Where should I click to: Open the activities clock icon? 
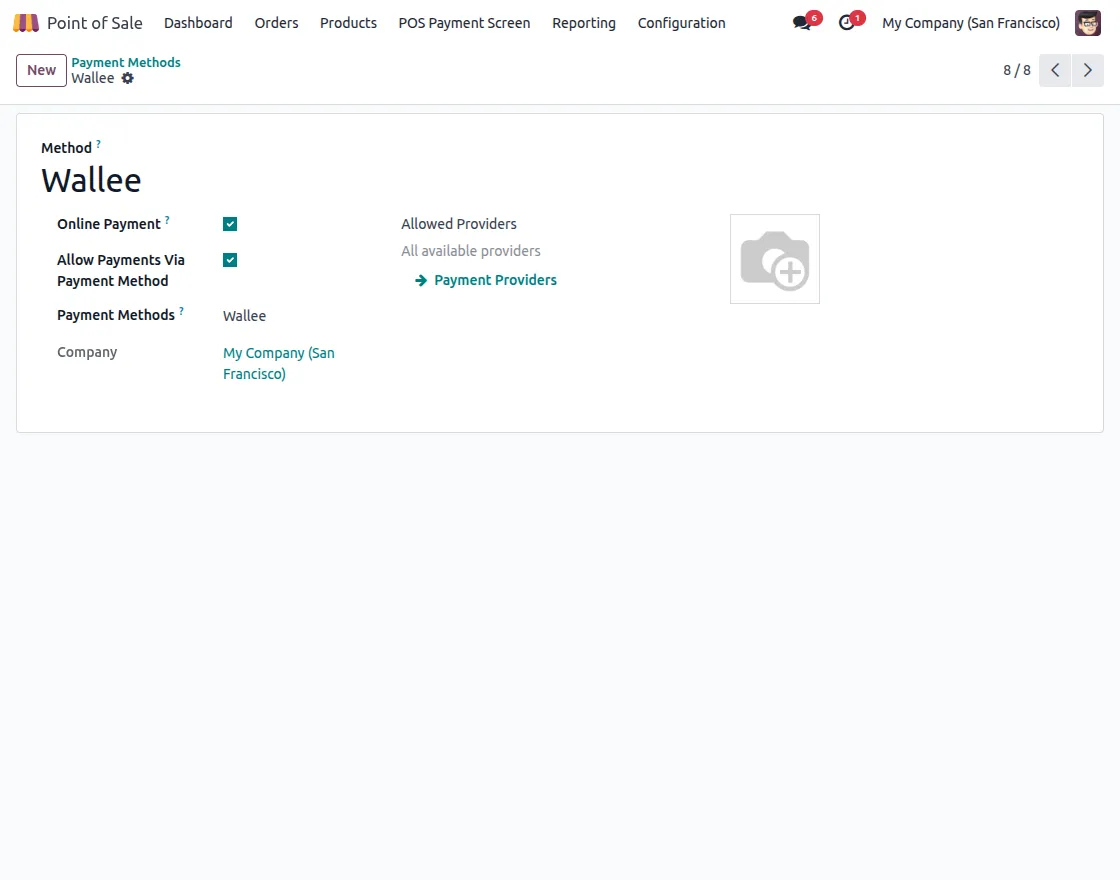[846, 23]
